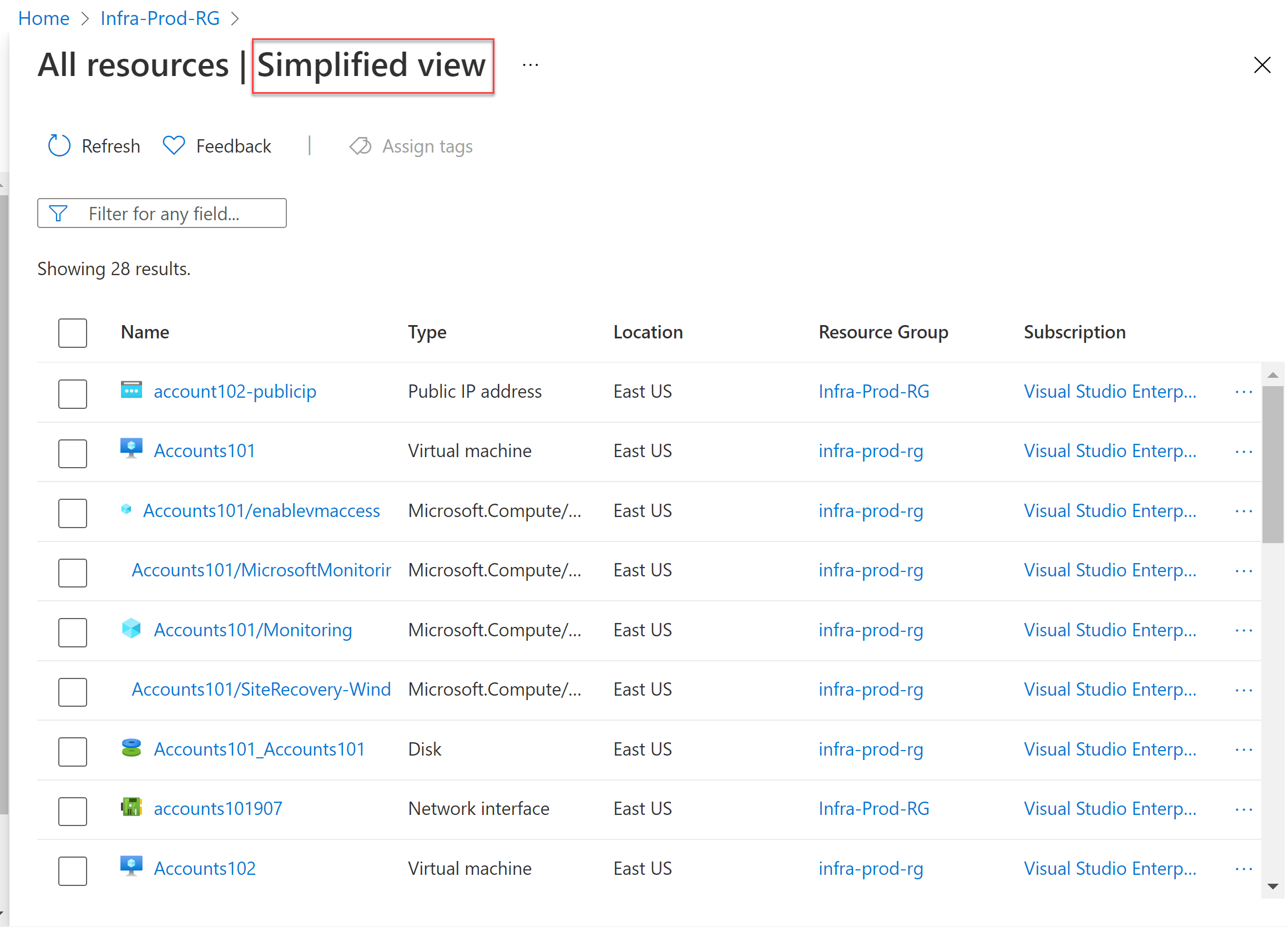Open more options for Accounts101/Monitoring row
The width and height of the screenshot is (1288, 927).
click(x=1244, y=630)
